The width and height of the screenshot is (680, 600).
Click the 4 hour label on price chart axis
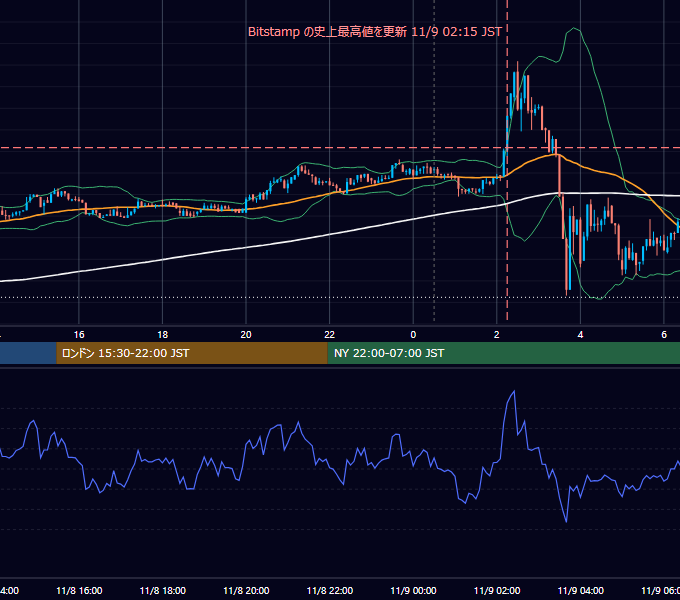pos(580,334)
